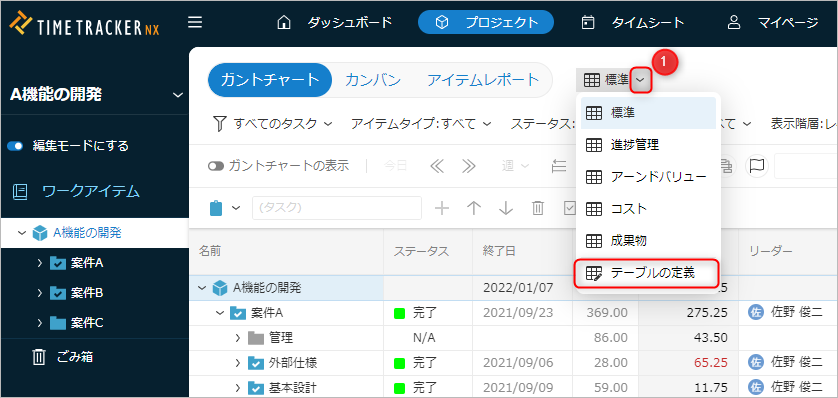Click green status square for 外部仕様
The image size is (838, 398).
click(399, 363)
